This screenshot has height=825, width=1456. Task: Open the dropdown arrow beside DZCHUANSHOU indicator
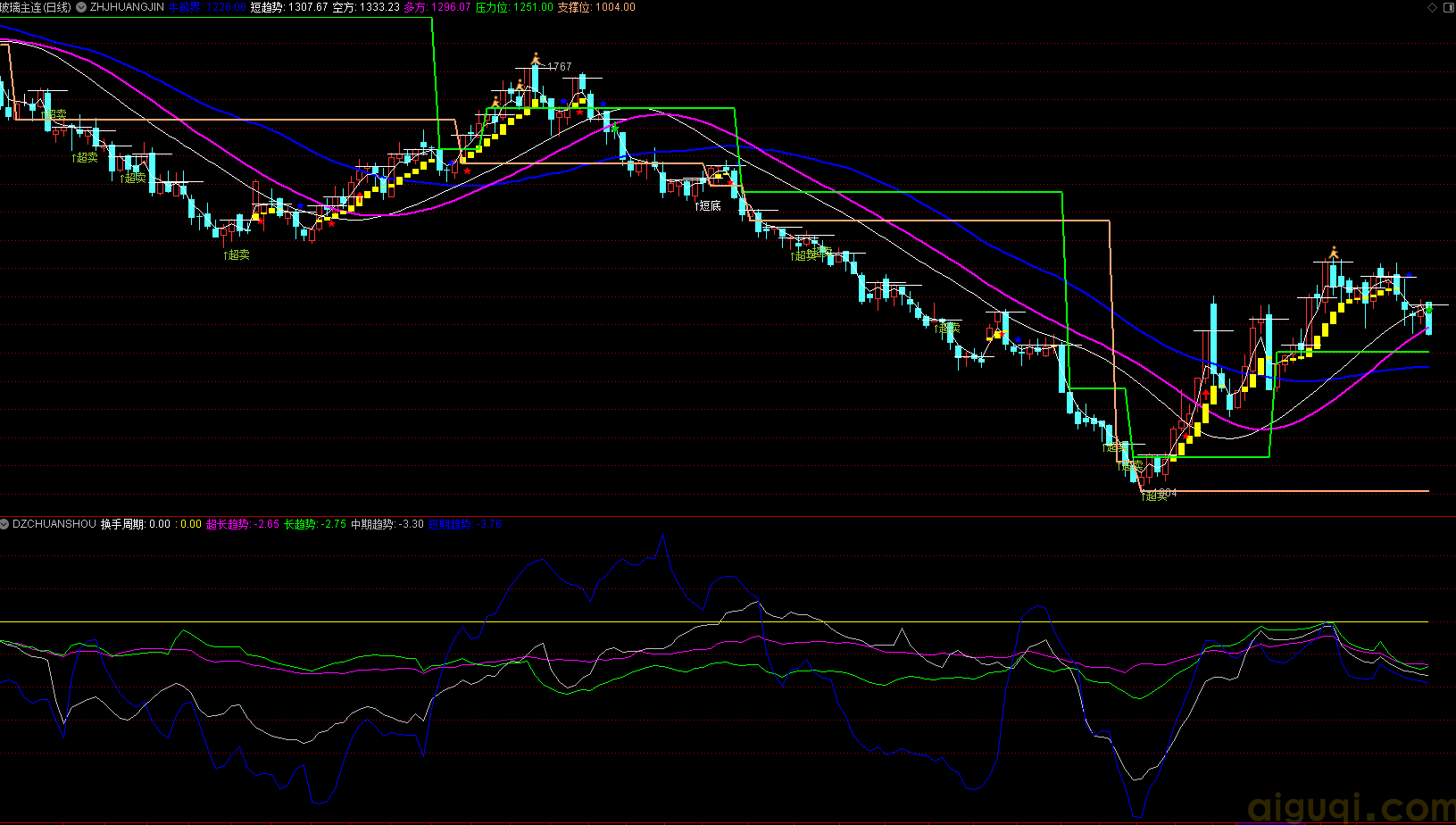(x=5, y=524)
